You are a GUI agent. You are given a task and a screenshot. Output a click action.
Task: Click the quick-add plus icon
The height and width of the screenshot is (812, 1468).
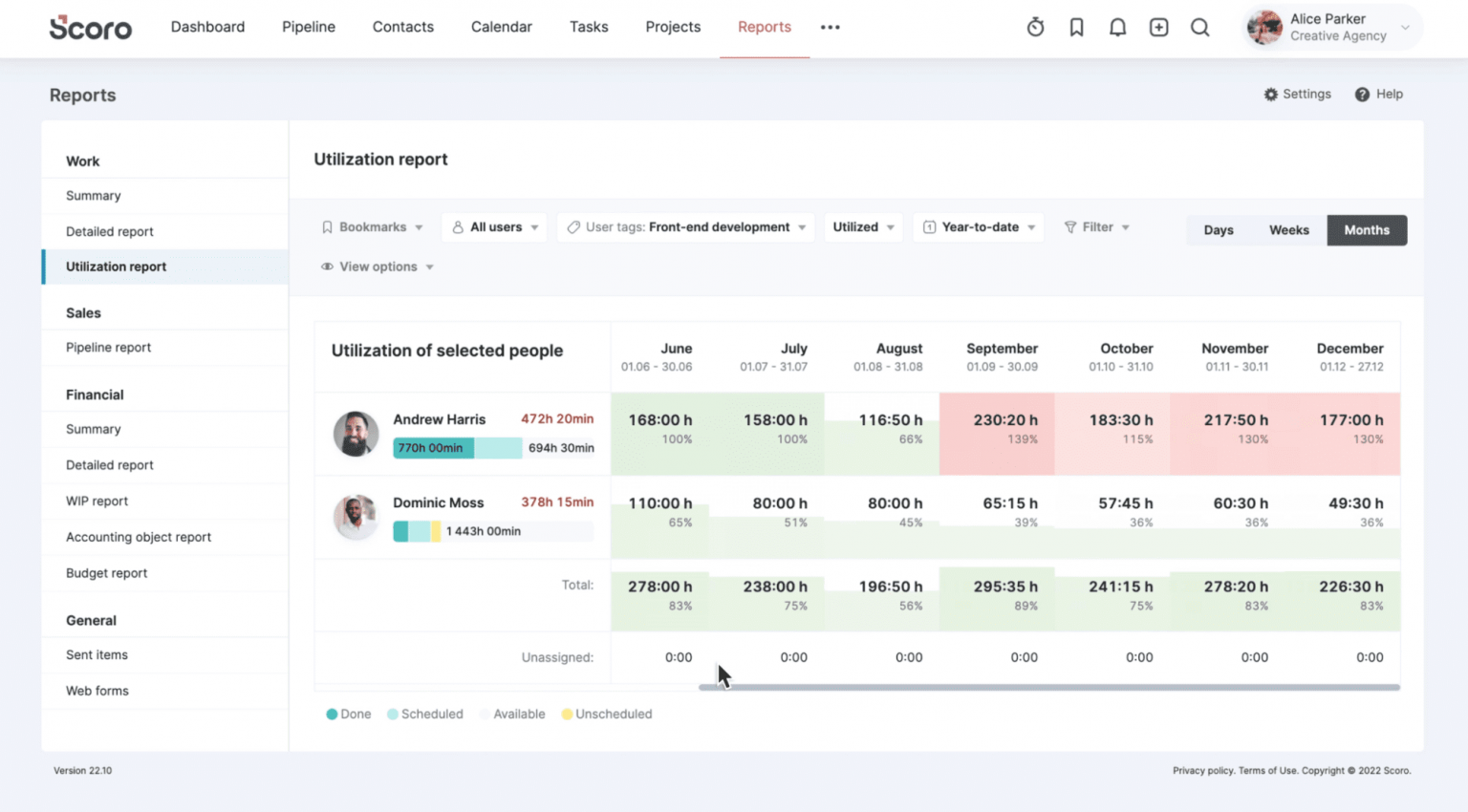coord(1158,27)
